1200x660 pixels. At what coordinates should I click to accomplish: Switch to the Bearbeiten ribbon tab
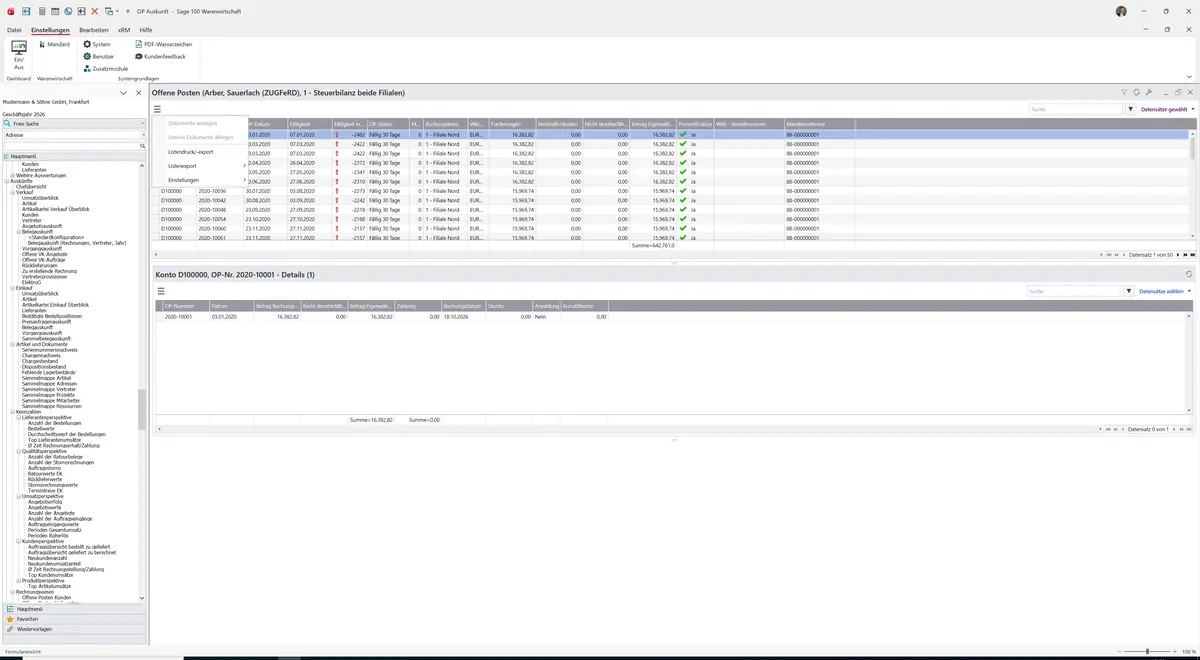pyautogui.click(x=94, y=30)
